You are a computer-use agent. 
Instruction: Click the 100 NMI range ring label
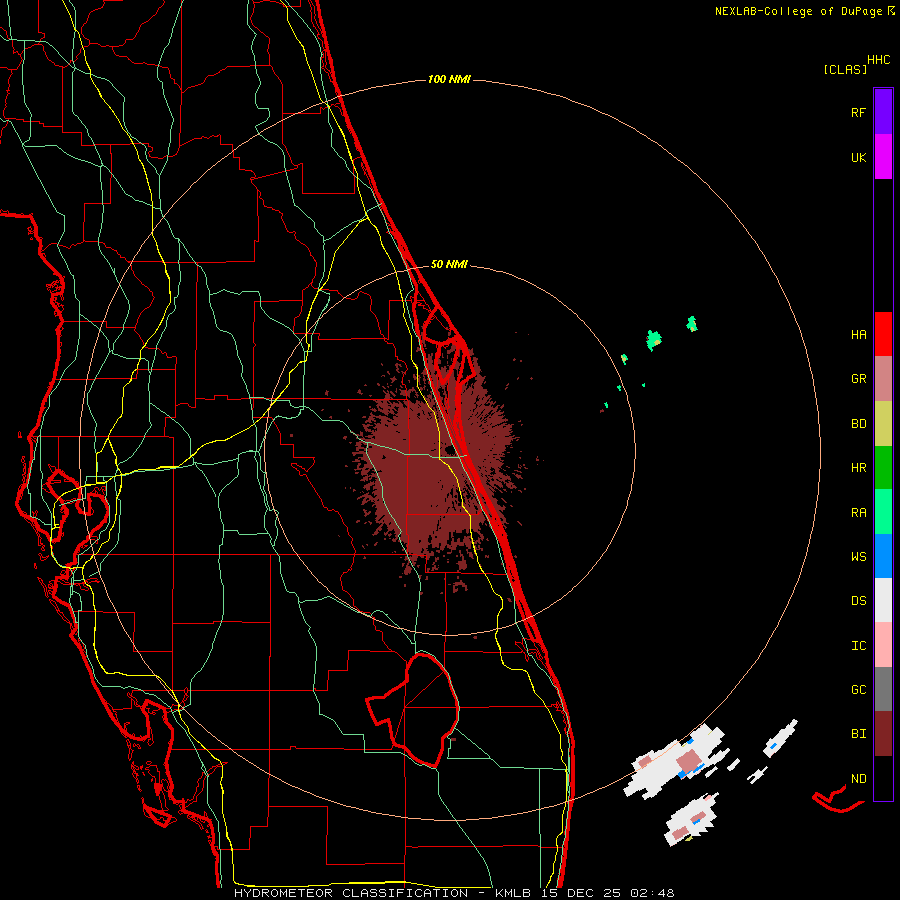[x=449, y=79]
